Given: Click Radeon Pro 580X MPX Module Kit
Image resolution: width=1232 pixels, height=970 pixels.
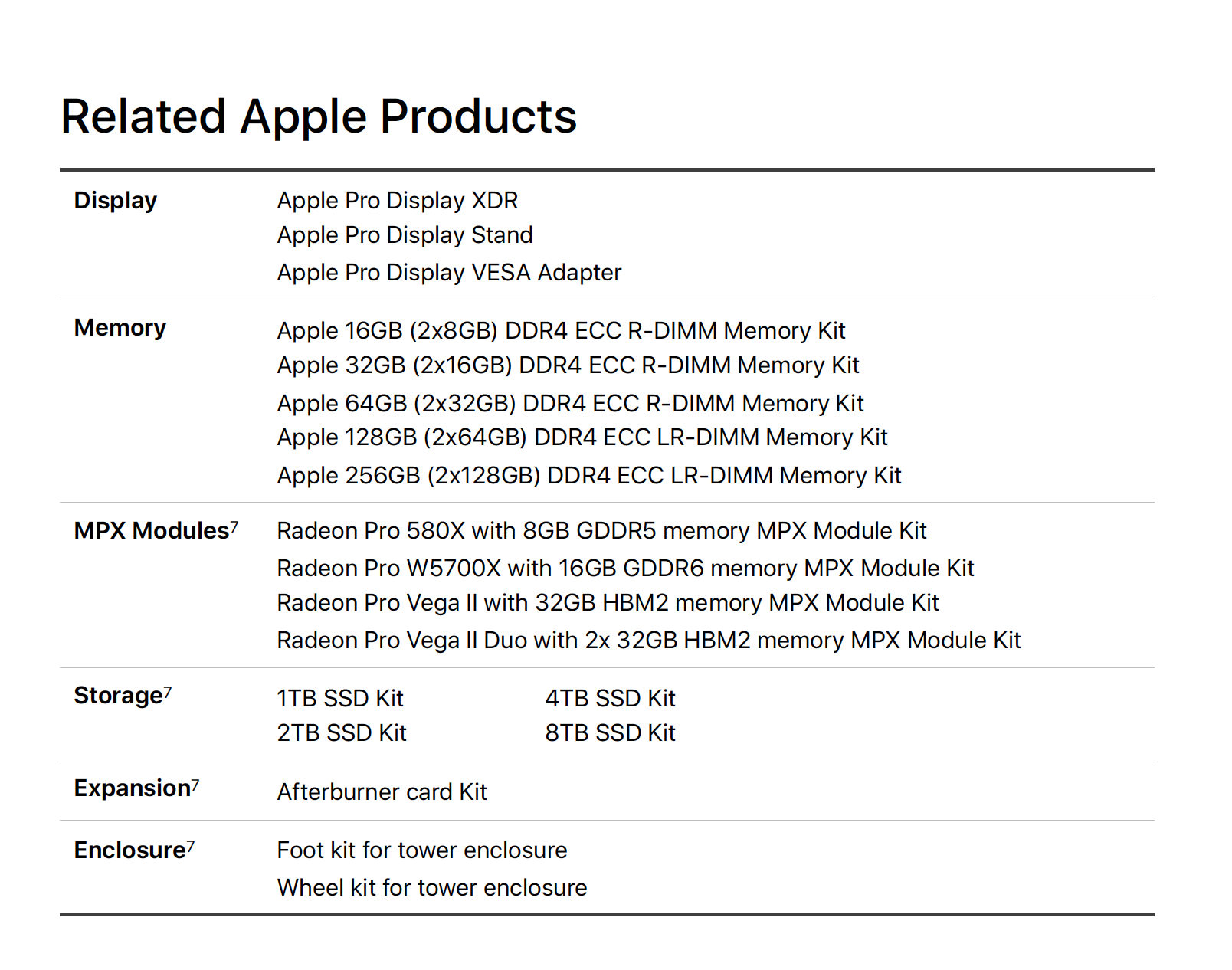Looking at the screenshot, I should click(x=601, y=530).
